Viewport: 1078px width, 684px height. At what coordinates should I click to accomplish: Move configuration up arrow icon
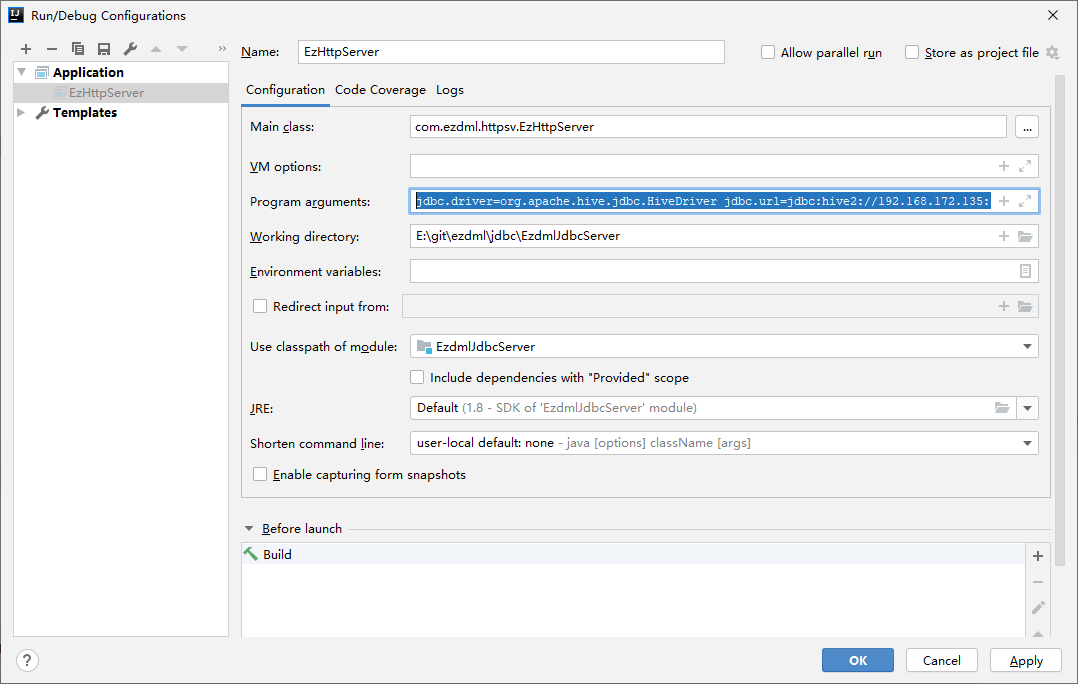156,49
